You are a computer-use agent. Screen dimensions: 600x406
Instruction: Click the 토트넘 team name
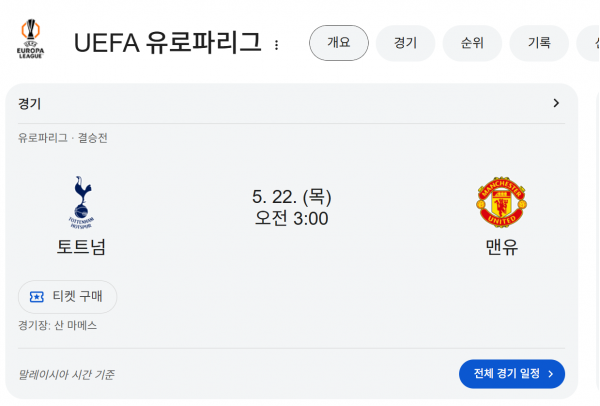point(81,247)
